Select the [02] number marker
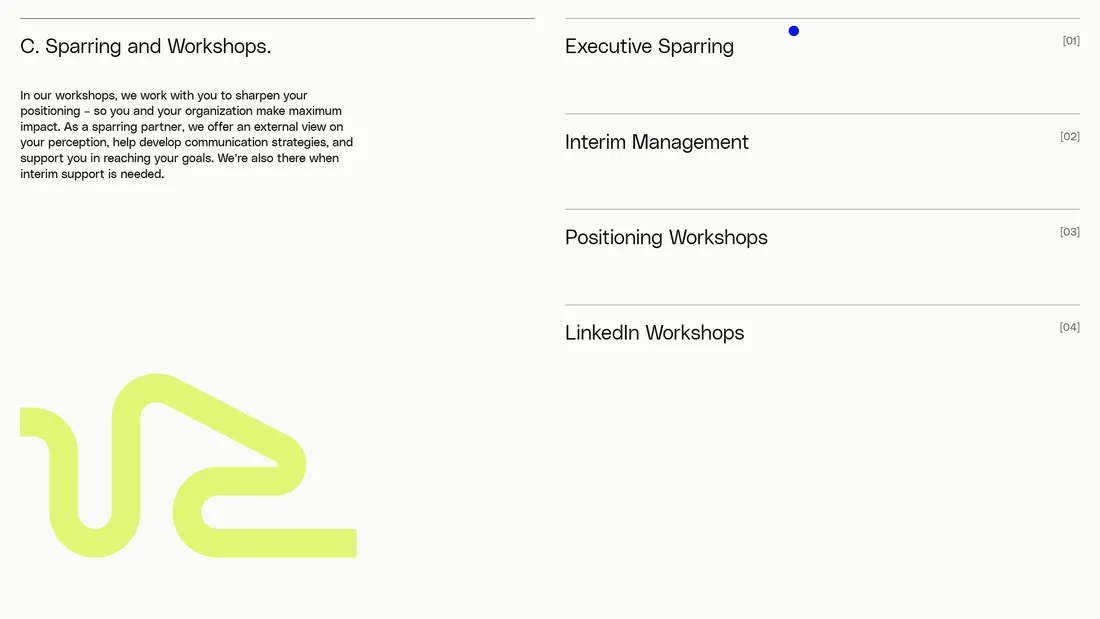1100x619 pixels. (1070, 137)
